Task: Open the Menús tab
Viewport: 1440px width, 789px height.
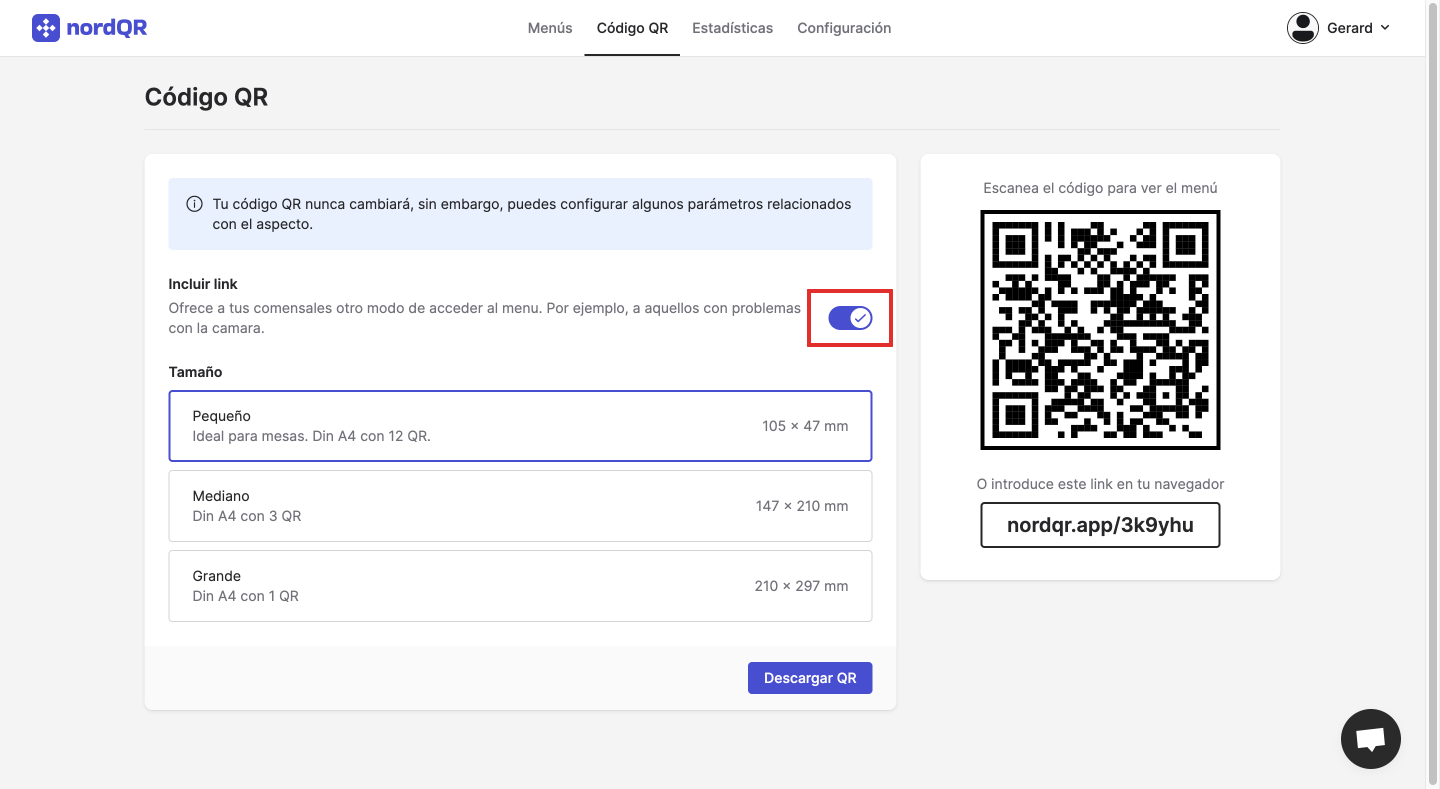Action: click(x=550, y=28)
